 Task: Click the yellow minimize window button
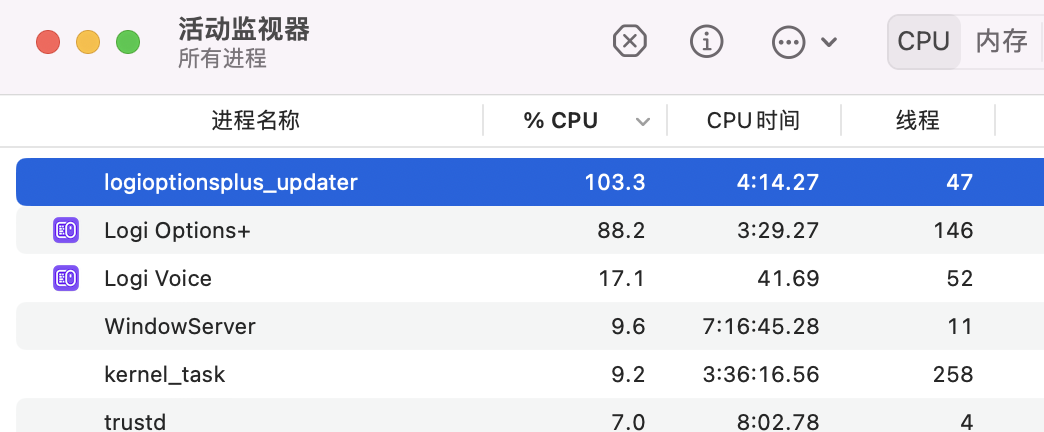click(x=88, y=42)
